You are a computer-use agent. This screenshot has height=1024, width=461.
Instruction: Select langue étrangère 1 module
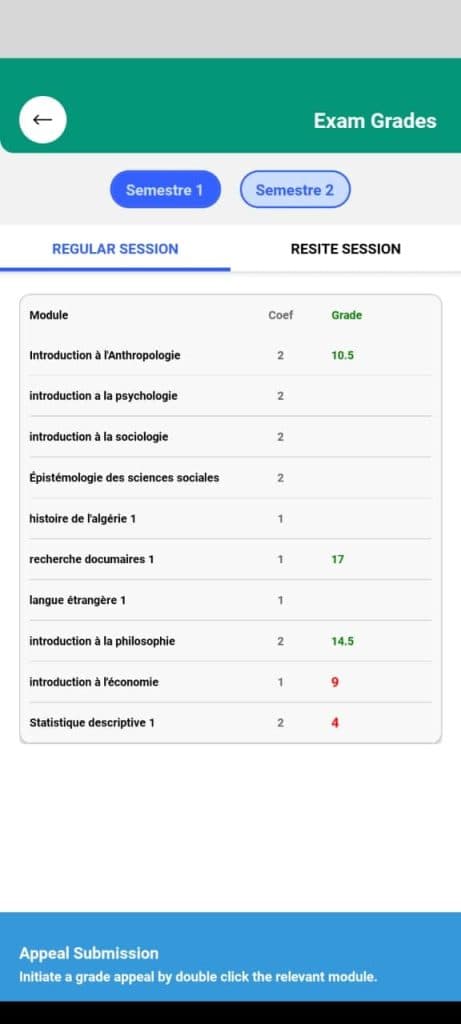tap(230, 600)
